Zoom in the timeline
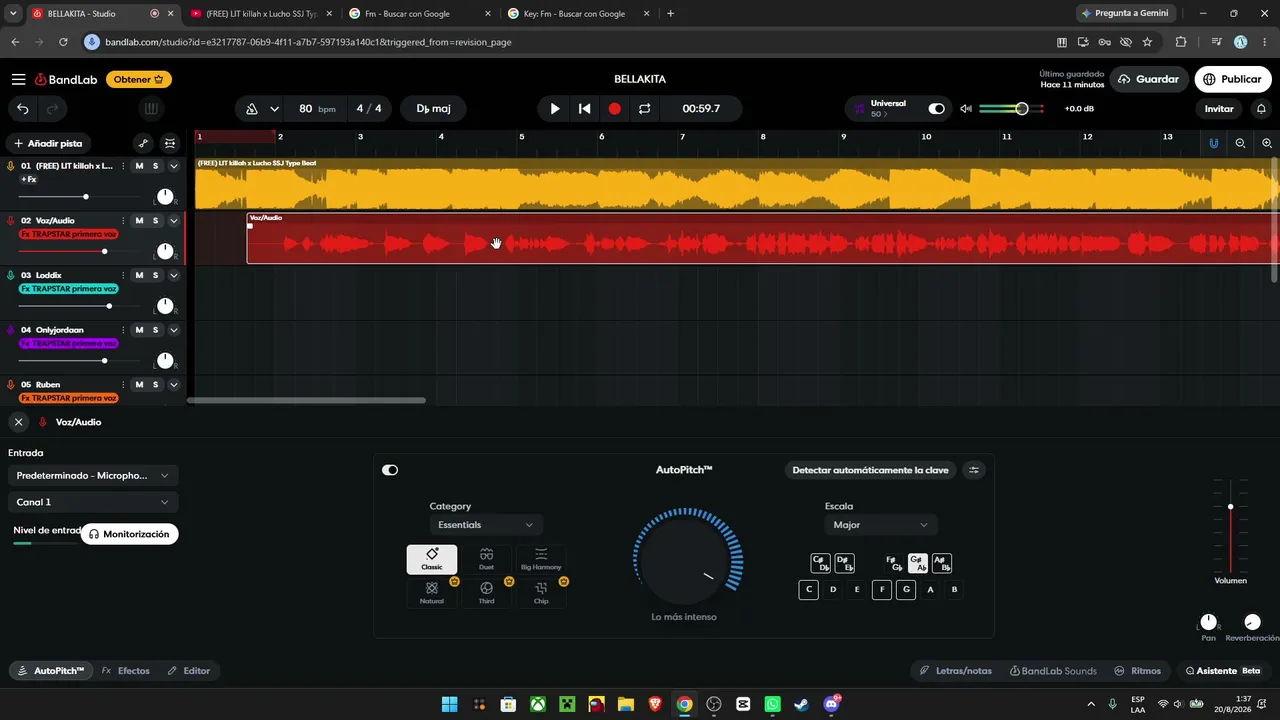This screenshot has width=1280, height=720. click(1267, 143)
